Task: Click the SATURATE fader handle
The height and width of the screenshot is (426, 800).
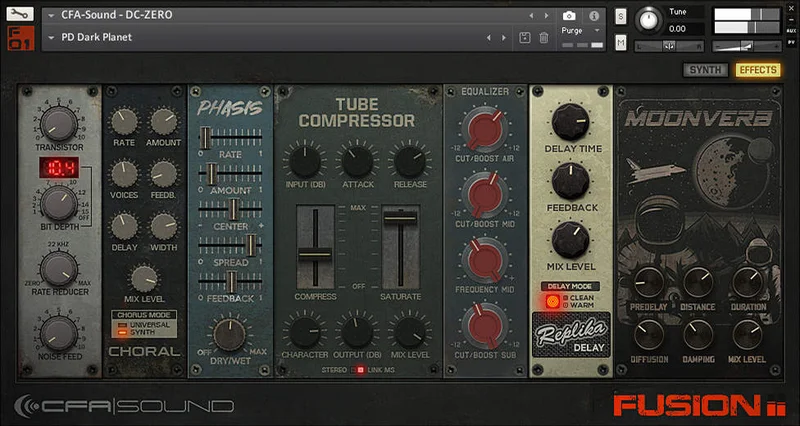Action: 401,218
